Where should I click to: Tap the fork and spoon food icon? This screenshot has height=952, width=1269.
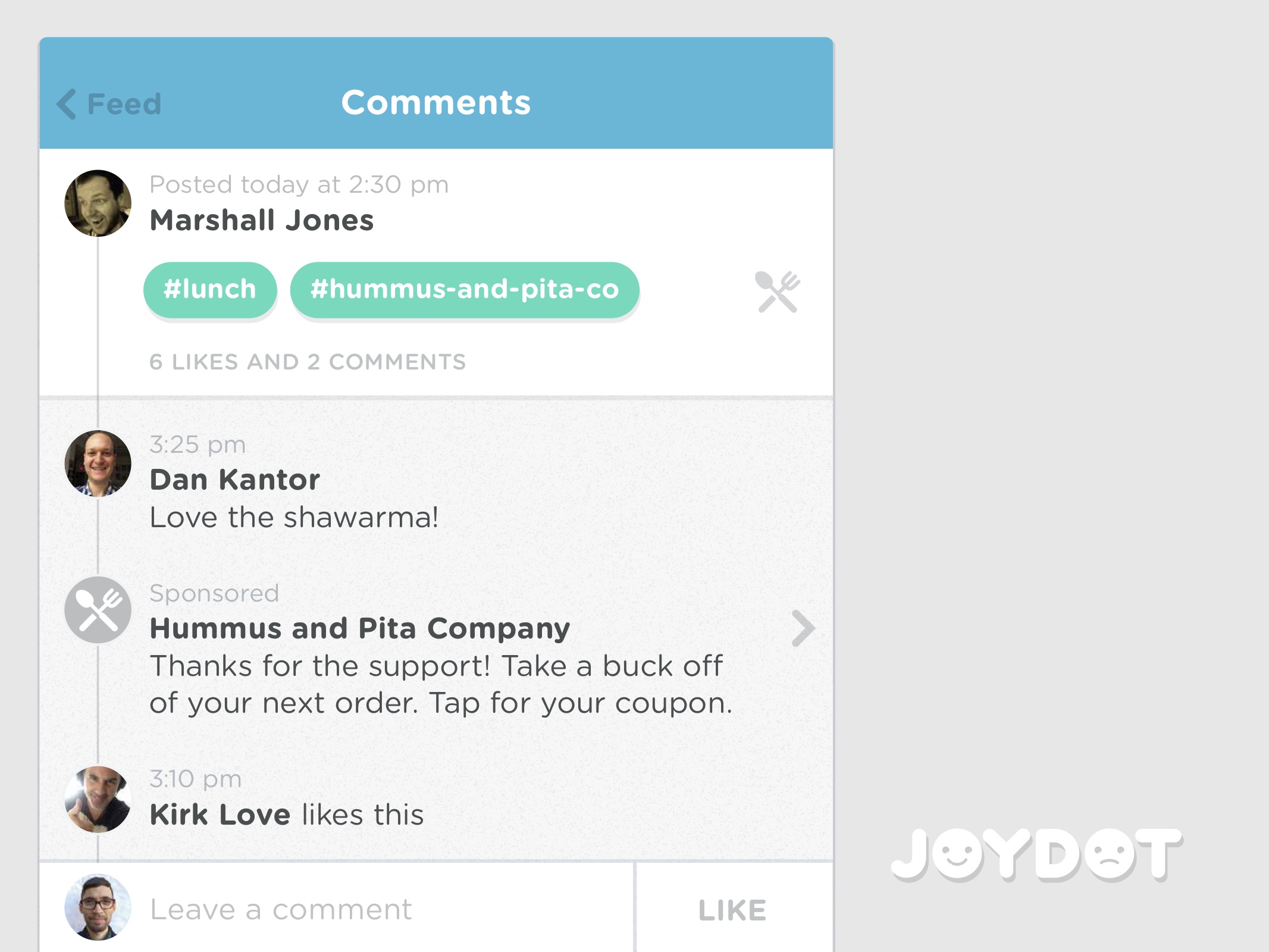[777, 292]
